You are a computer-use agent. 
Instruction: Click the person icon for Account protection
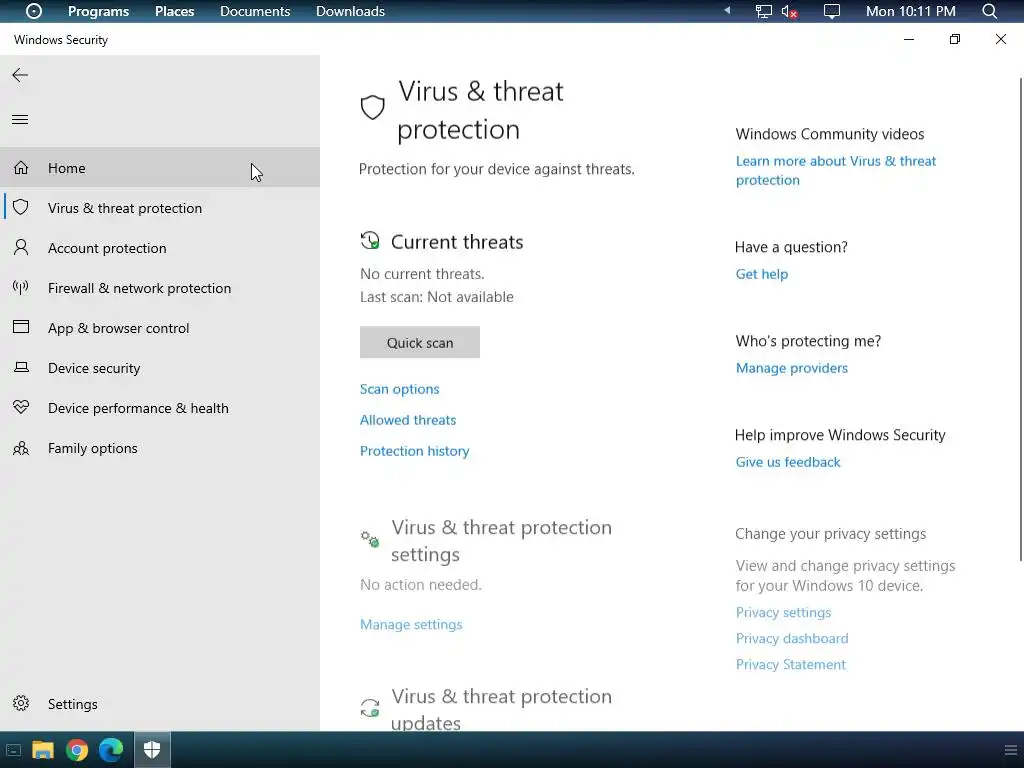tap(21, 248)
